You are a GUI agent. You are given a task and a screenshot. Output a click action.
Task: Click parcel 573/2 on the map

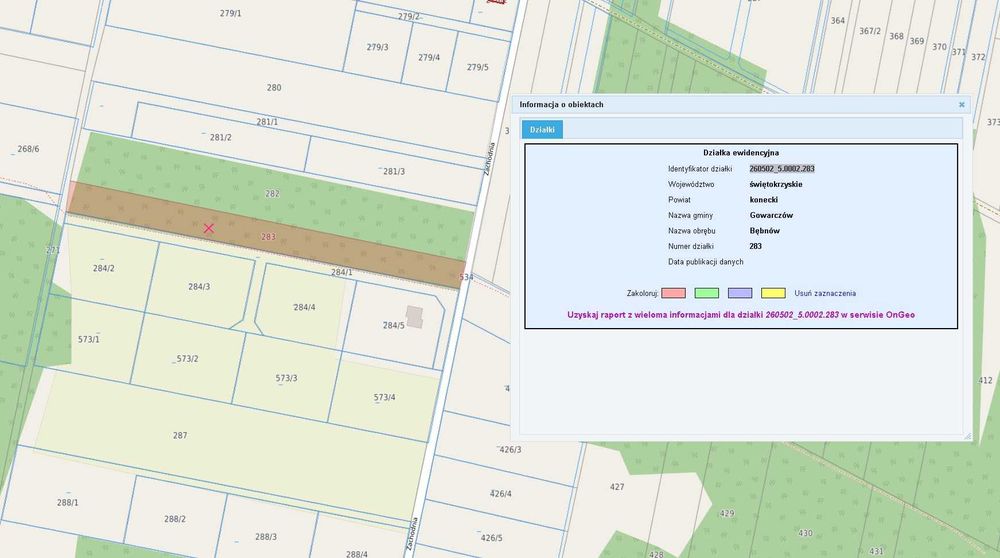(x=187, y=358)
